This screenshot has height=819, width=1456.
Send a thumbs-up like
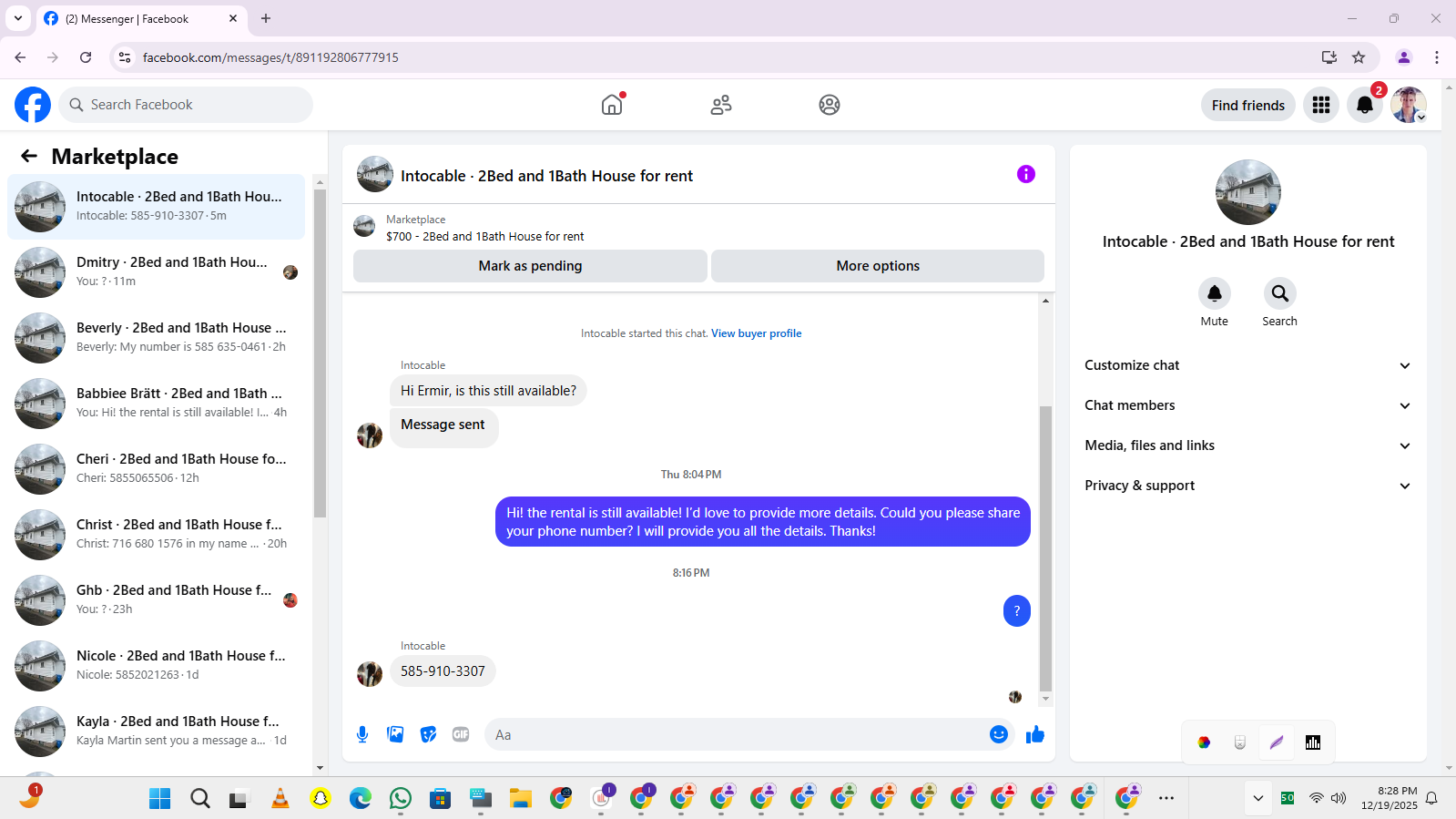tap(1035, 734)
